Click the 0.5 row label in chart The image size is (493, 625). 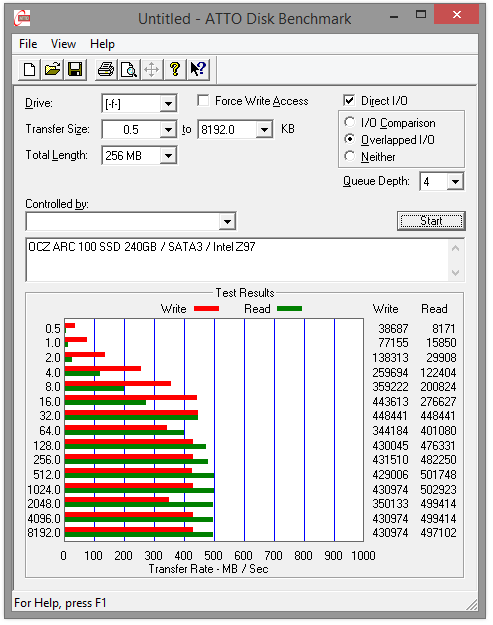(53, 328)
